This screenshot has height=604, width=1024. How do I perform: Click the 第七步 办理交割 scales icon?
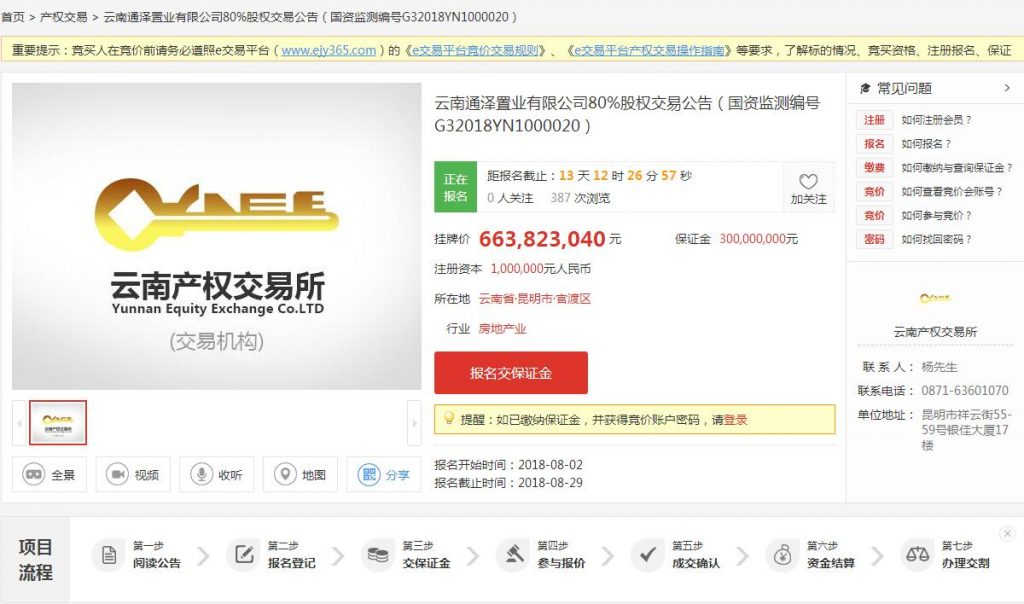[918, 555]
